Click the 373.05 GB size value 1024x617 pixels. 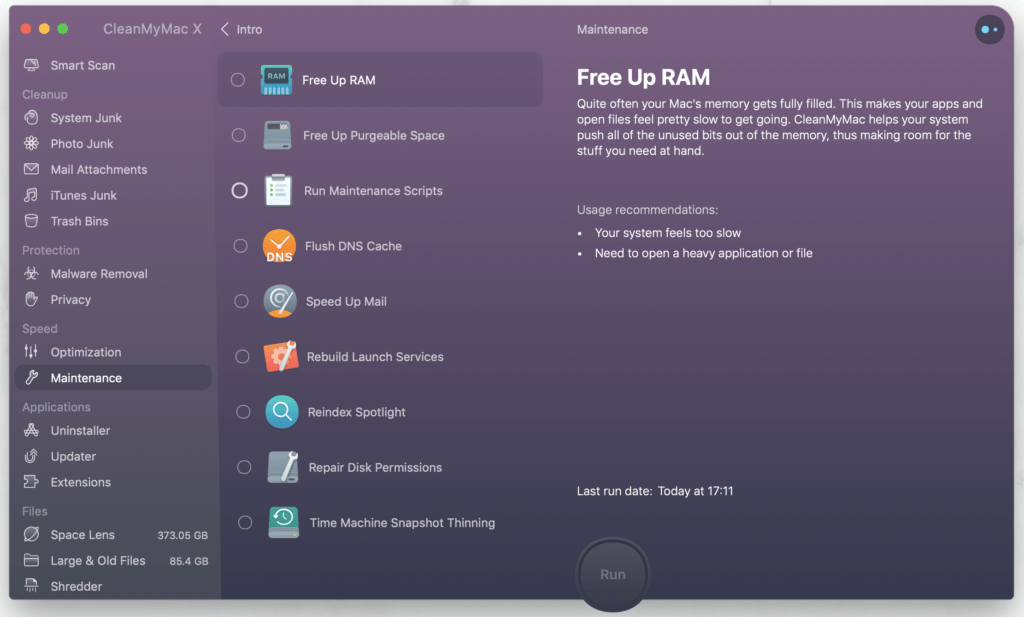pyautogui.click(x=182, y=535)
